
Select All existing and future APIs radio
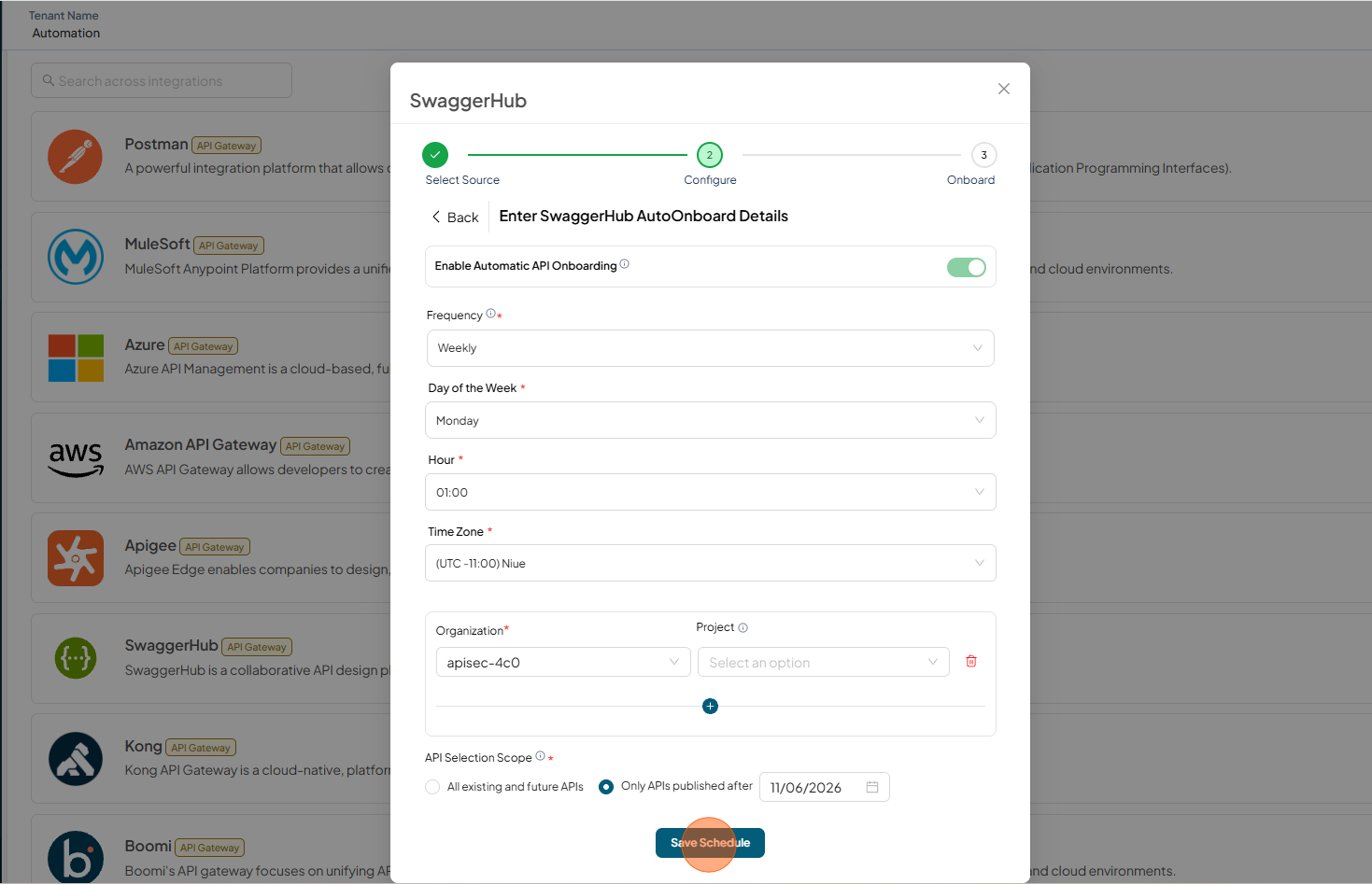pos(432,787)
